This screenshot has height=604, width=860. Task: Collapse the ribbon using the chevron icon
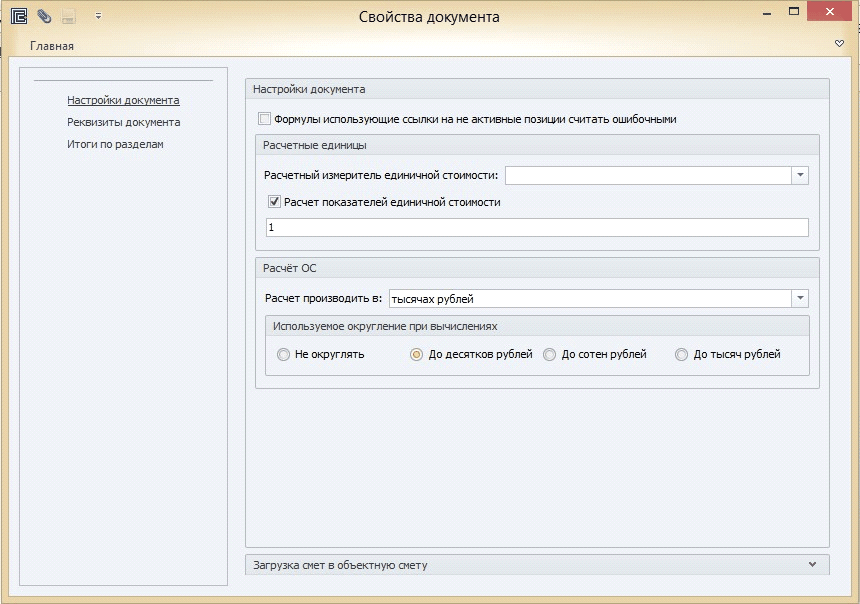tap(839, 44)
